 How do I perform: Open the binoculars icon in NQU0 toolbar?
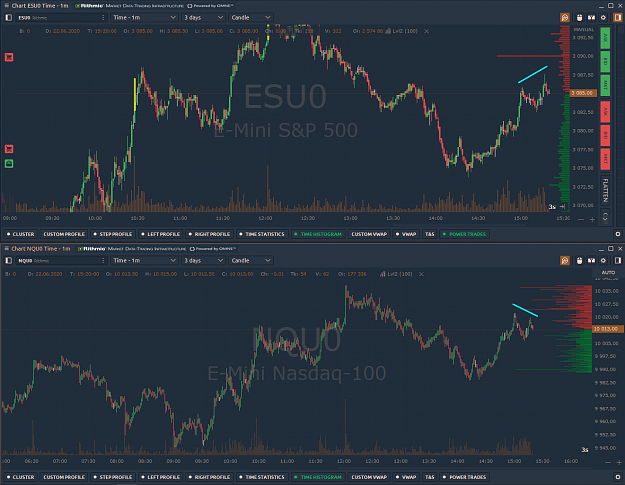tap(592, 261)
